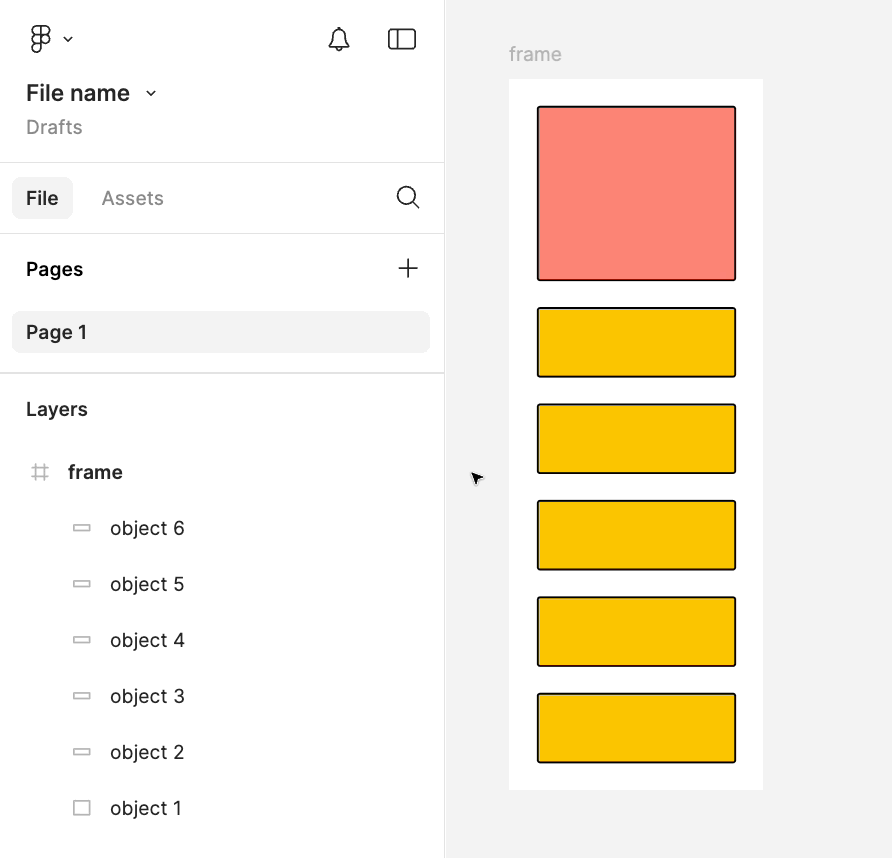Toggle the sidebar panel layout icon
This screenshot has width=892, height=858.
click(402, 39)
